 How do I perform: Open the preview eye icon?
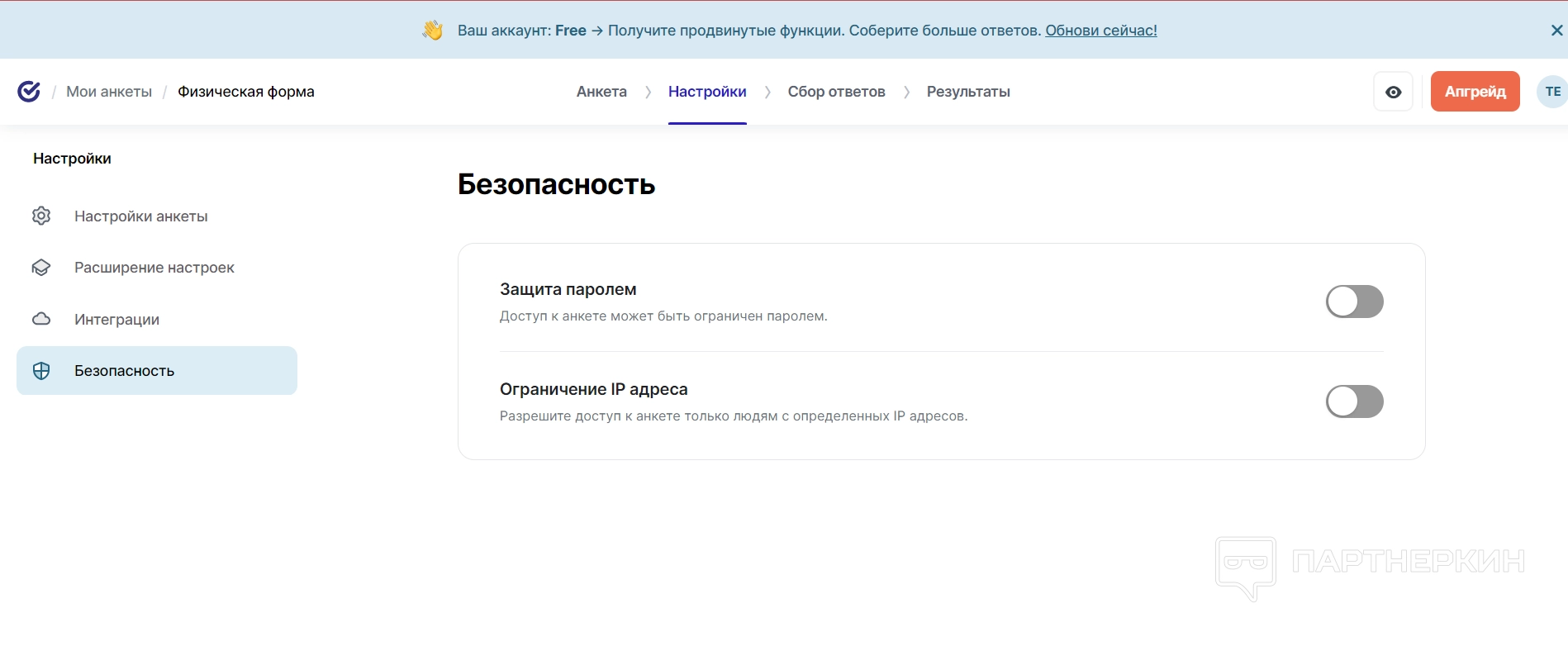[1393, 92]
